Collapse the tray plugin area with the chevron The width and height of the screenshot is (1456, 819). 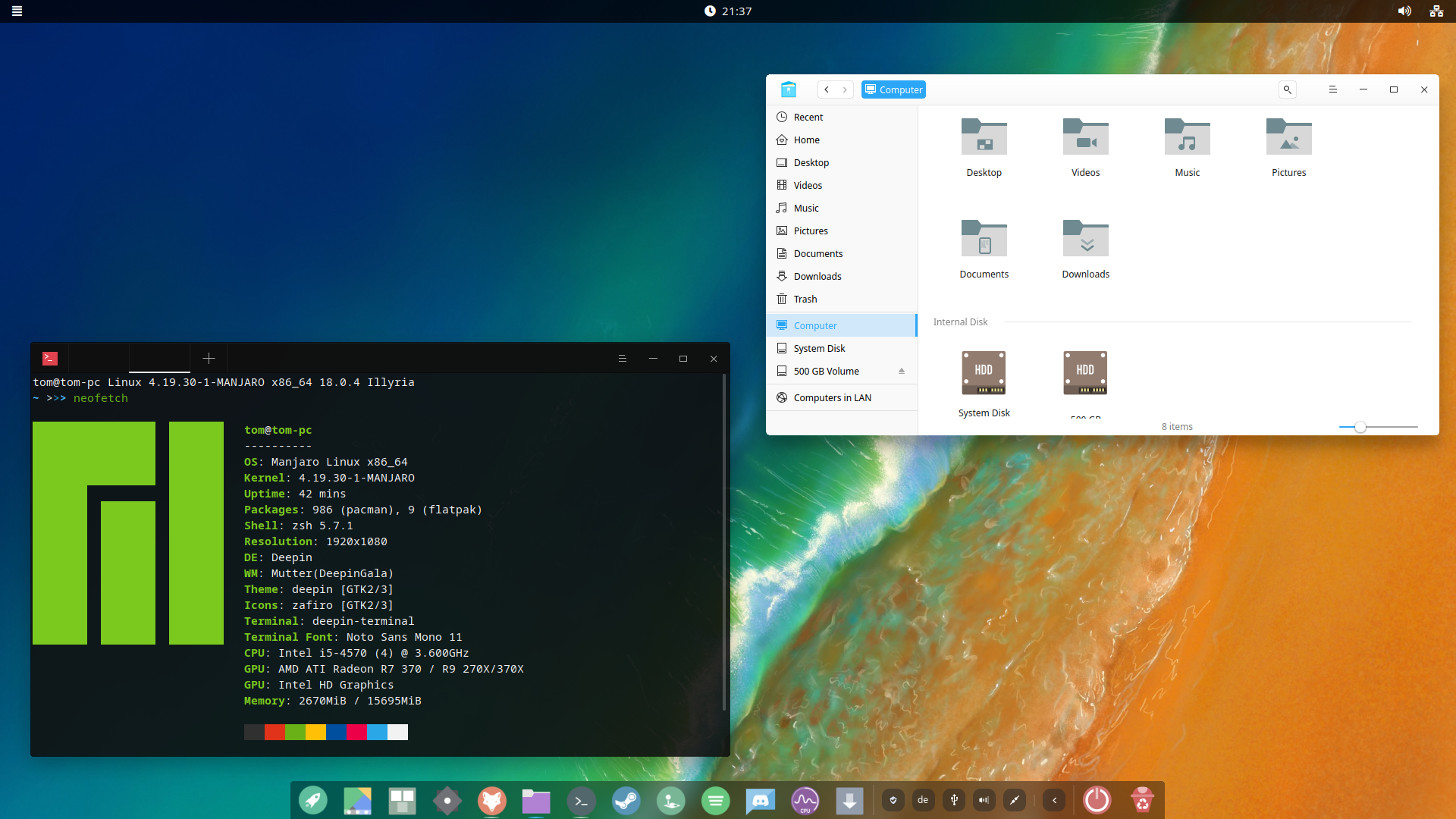(1055, 800)
